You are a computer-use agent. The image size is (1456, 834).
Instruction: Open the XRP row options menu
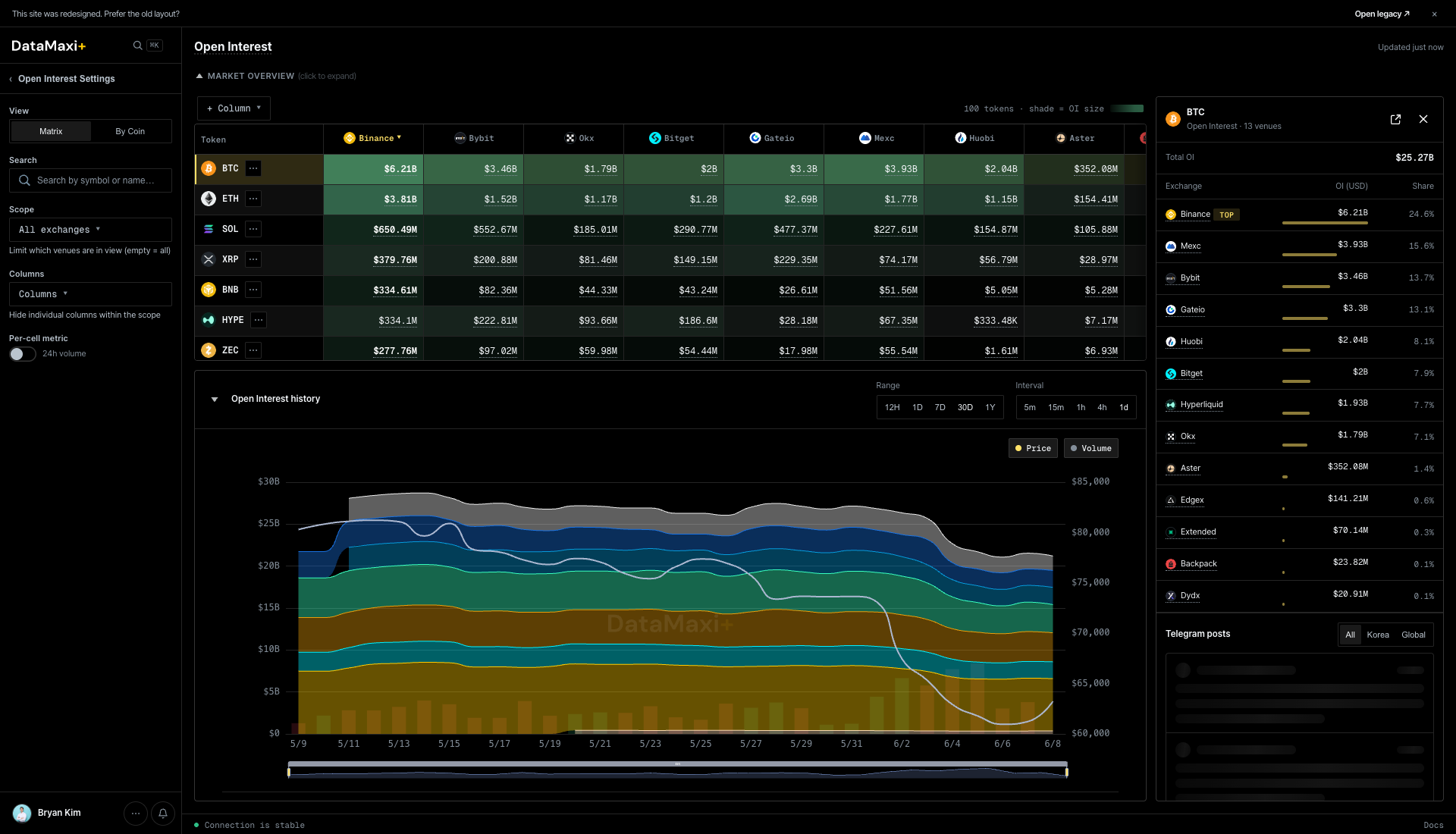(x=253, y=259)
